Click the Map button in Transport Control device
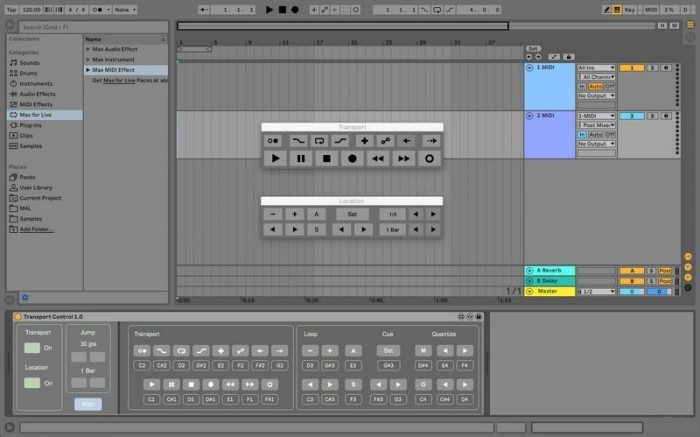 click(x=87, y=404)
